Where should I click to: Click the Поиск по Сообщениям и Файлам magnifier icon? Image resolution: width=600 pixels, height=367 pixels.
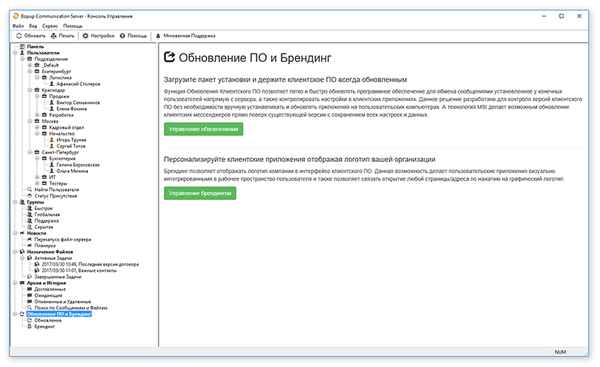click(29, 308)
